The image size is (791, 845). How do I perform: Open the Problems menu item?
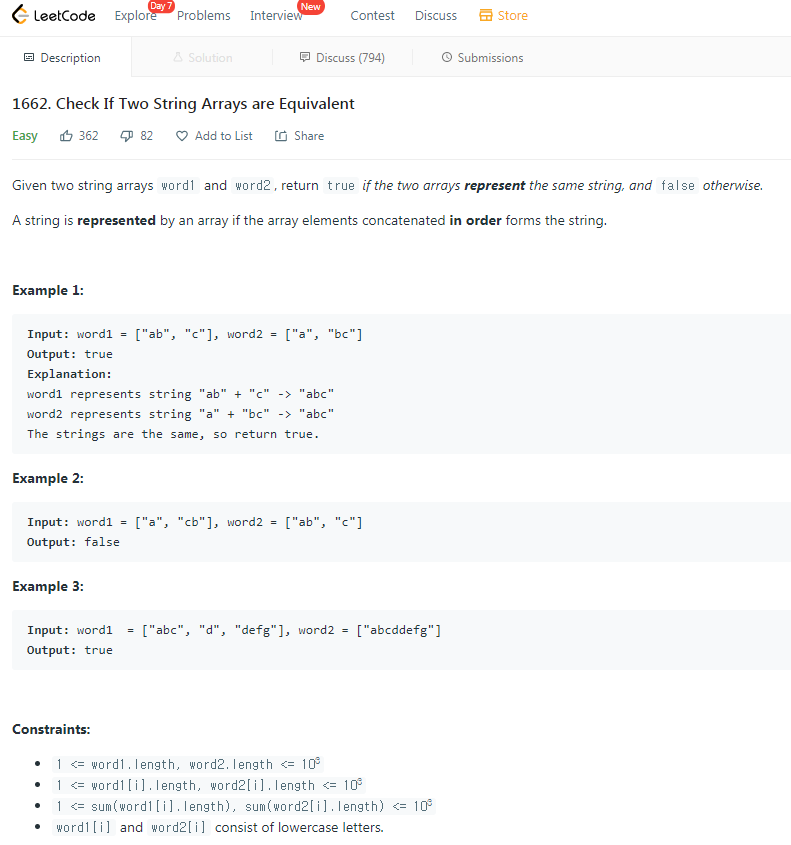tap(203, 15)
